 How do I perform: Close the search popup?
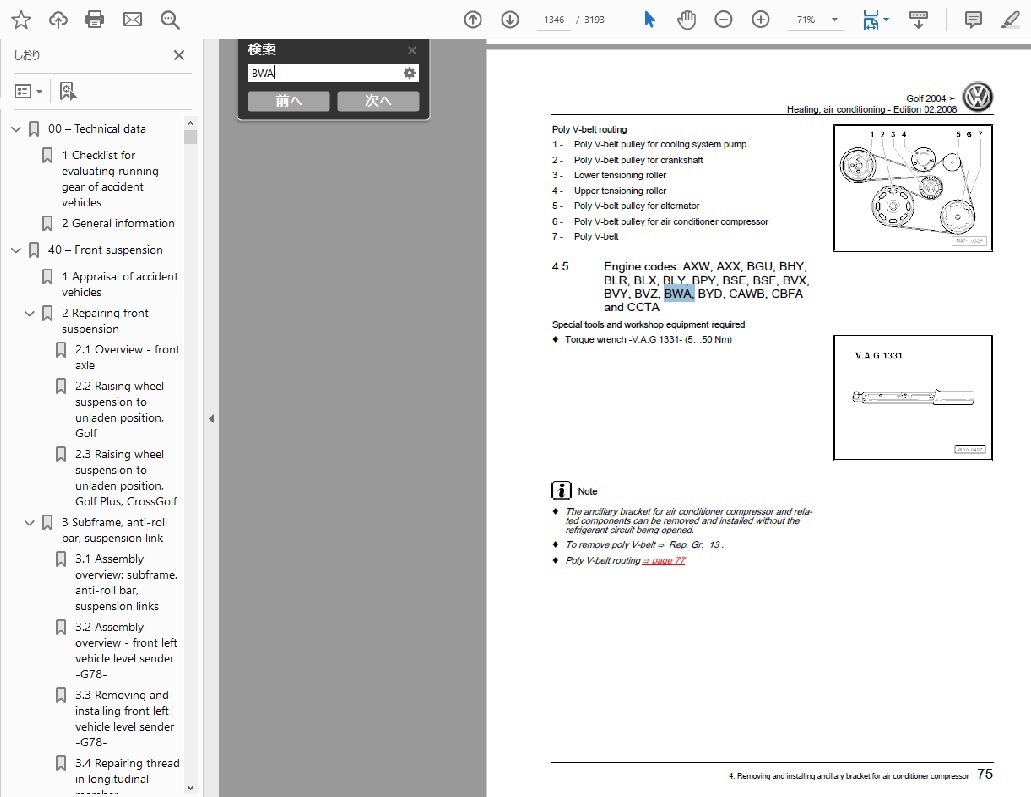[x=412, y=50]
